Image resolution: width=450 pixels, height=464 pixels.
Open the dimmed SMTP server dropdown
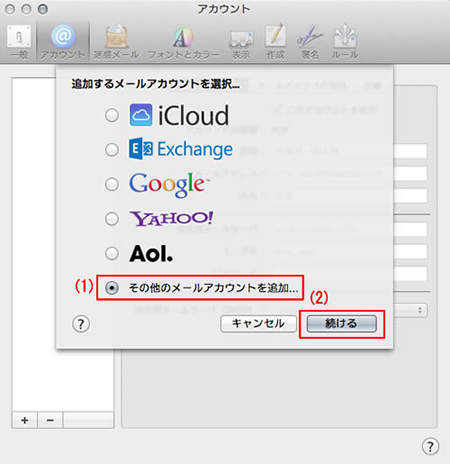click(x=410, y=310)
